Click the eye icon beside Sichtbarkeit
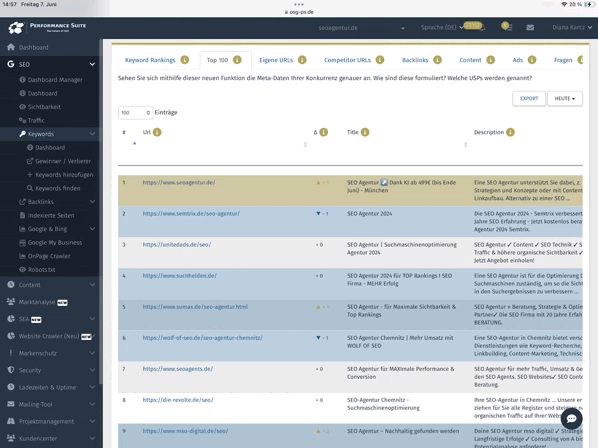The height and width of the screenshot is (448, 598). pos(23,107)
